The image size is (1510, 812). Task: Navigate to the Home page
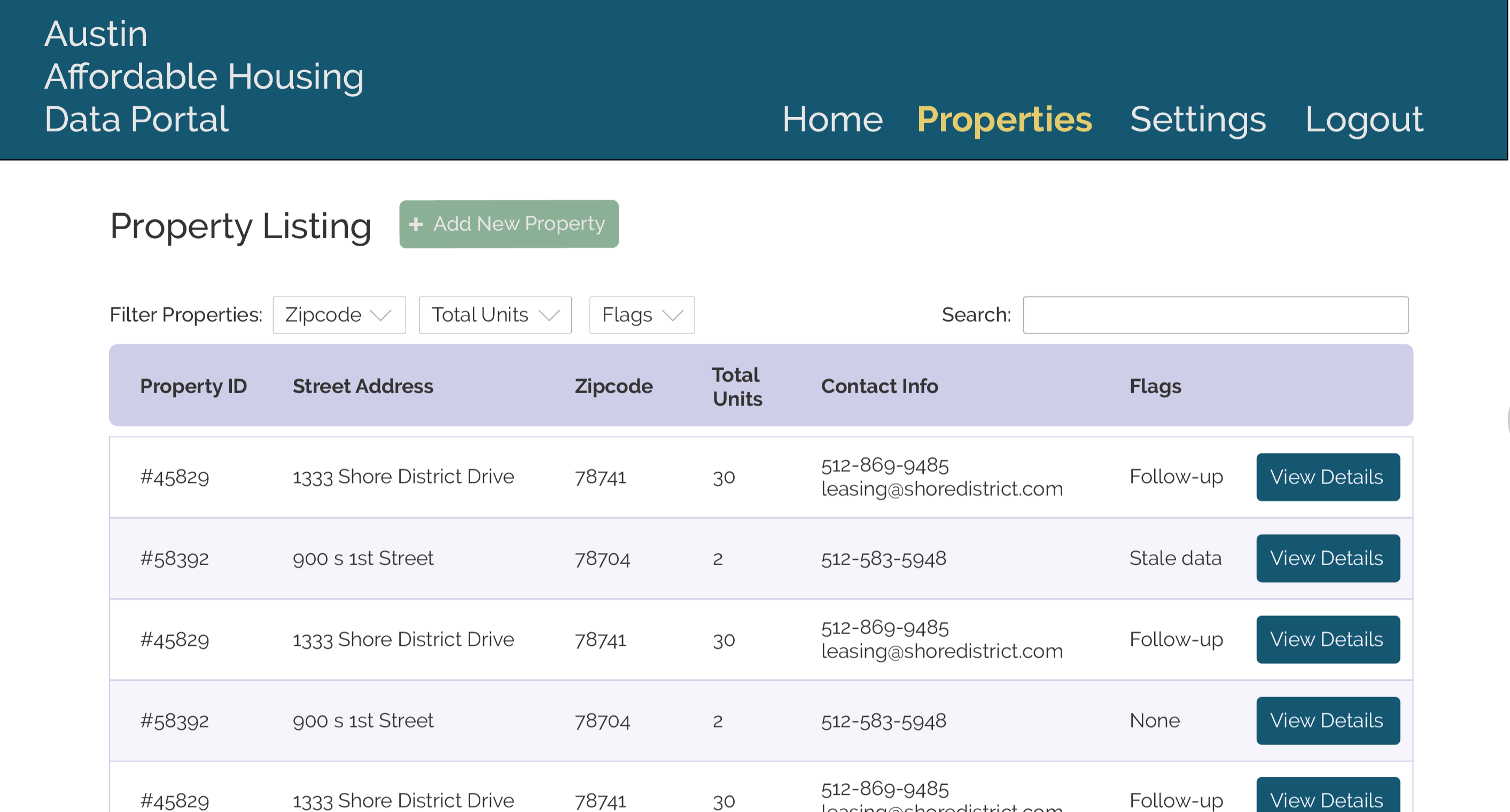tap(833, 120)
